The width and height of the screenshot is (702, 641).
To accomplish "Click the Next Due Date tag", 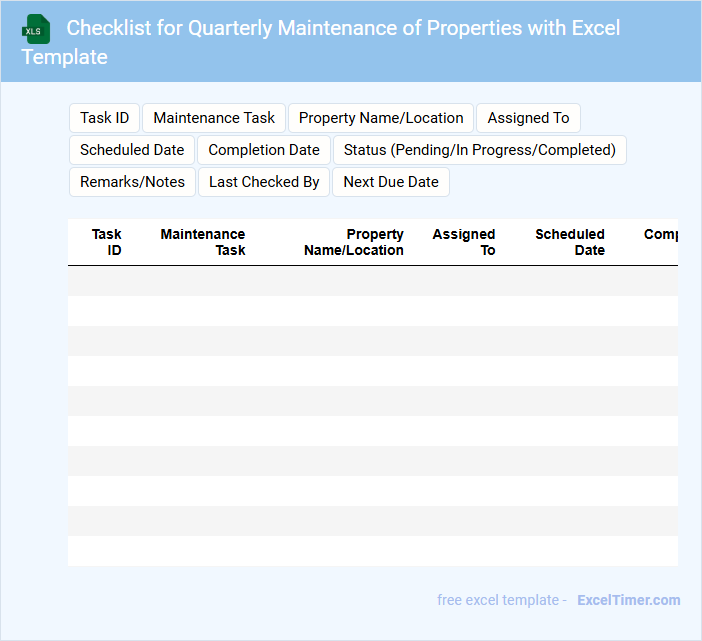I will click(391, 182).
